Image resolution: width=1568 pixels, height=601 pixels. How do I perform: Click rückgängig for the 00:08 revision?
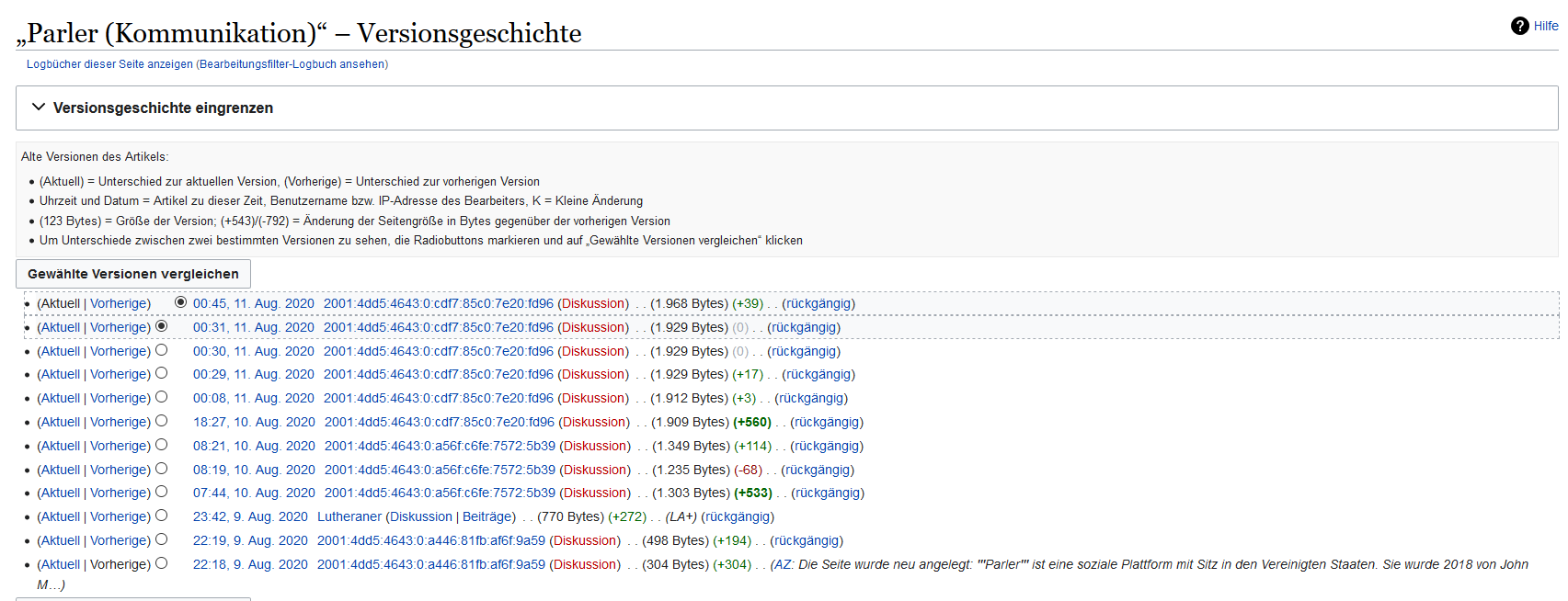811,399
